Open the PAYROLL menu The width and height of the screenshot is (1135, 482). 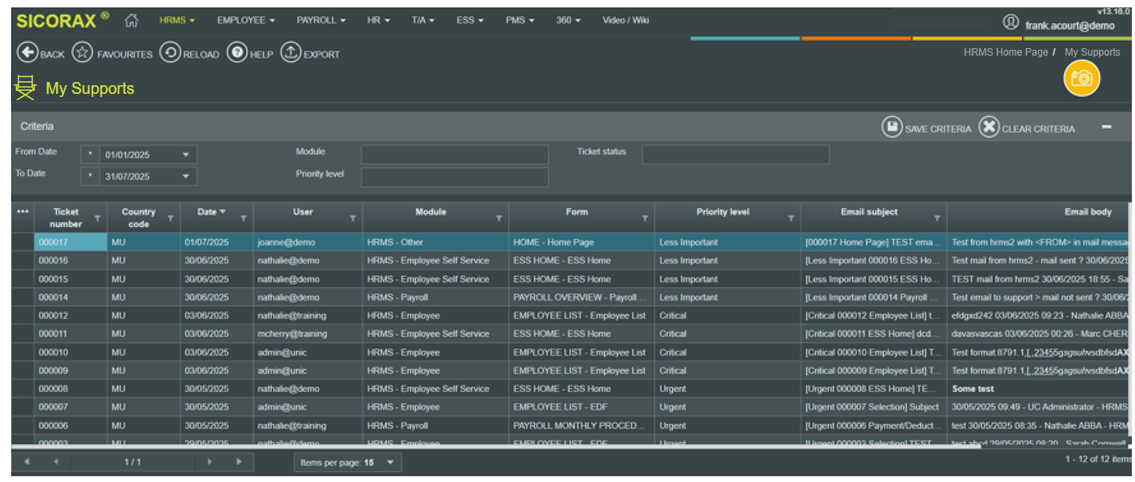point(321,20)
